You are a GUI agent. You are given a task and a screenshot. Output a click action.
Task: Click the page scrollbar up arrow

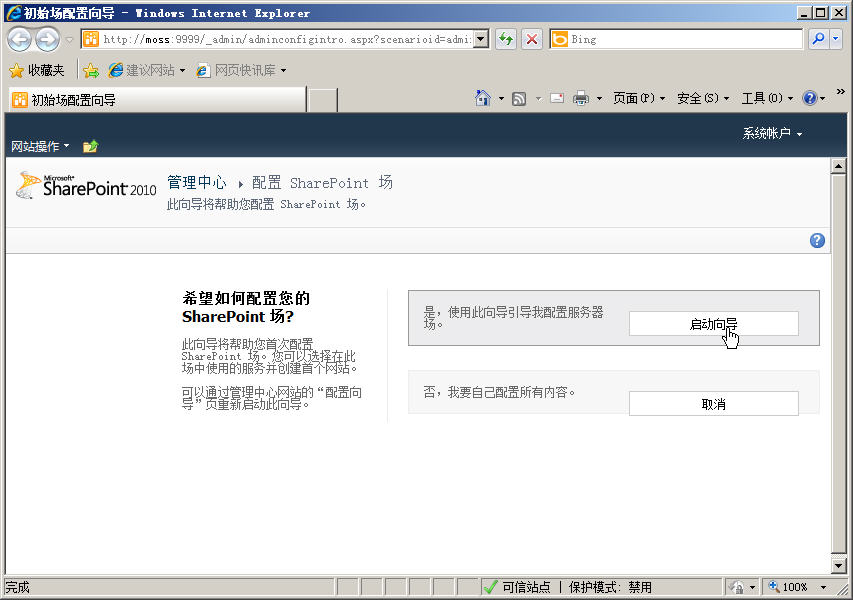click(838, 166)
